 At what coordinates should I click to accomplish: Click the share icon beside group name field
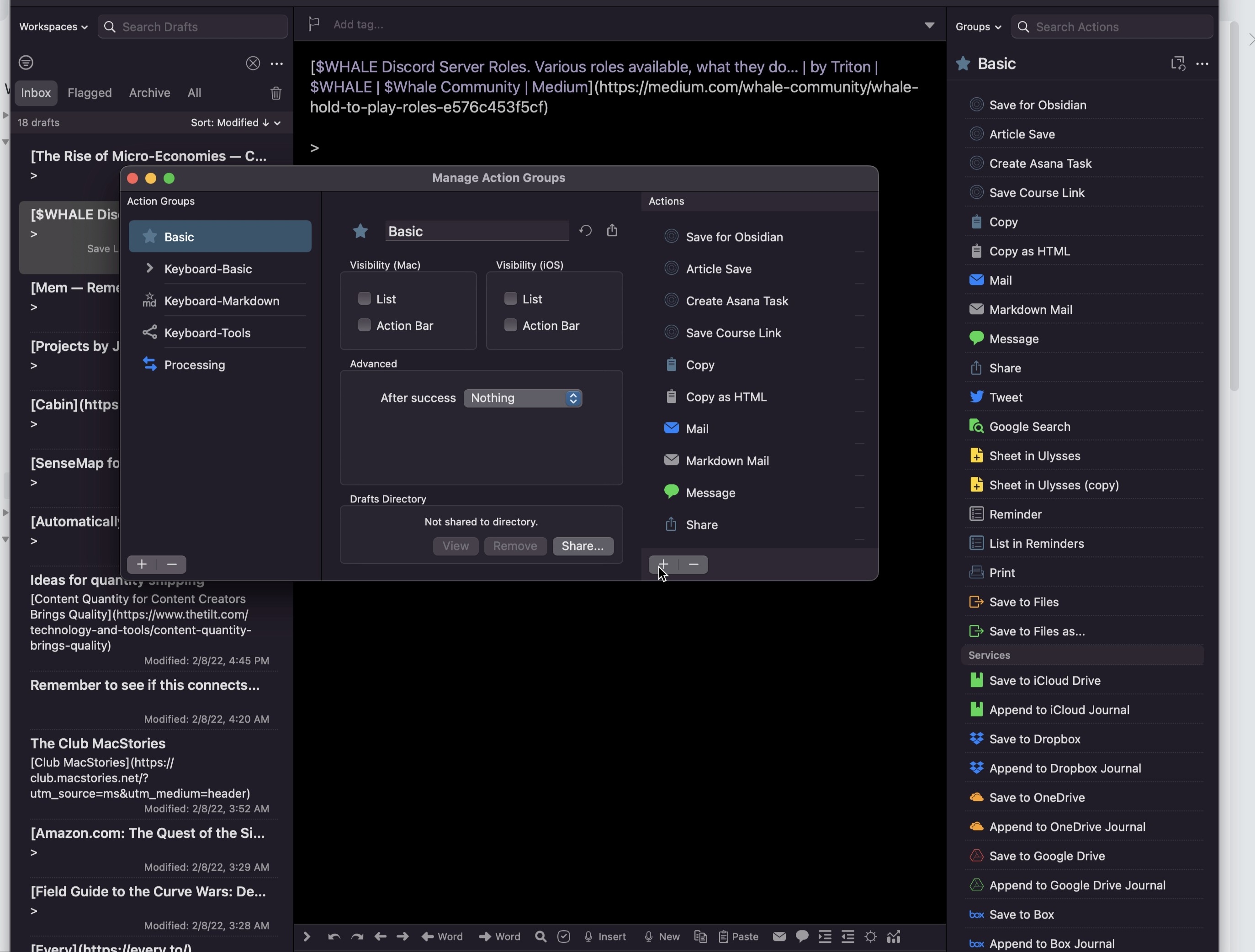click(x=612, y=230)
